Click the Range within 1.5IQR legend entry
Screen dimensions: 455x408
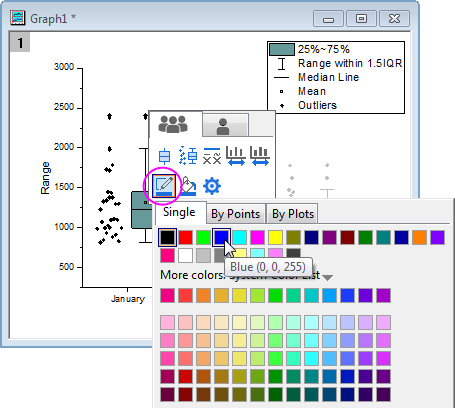[350, 63]
